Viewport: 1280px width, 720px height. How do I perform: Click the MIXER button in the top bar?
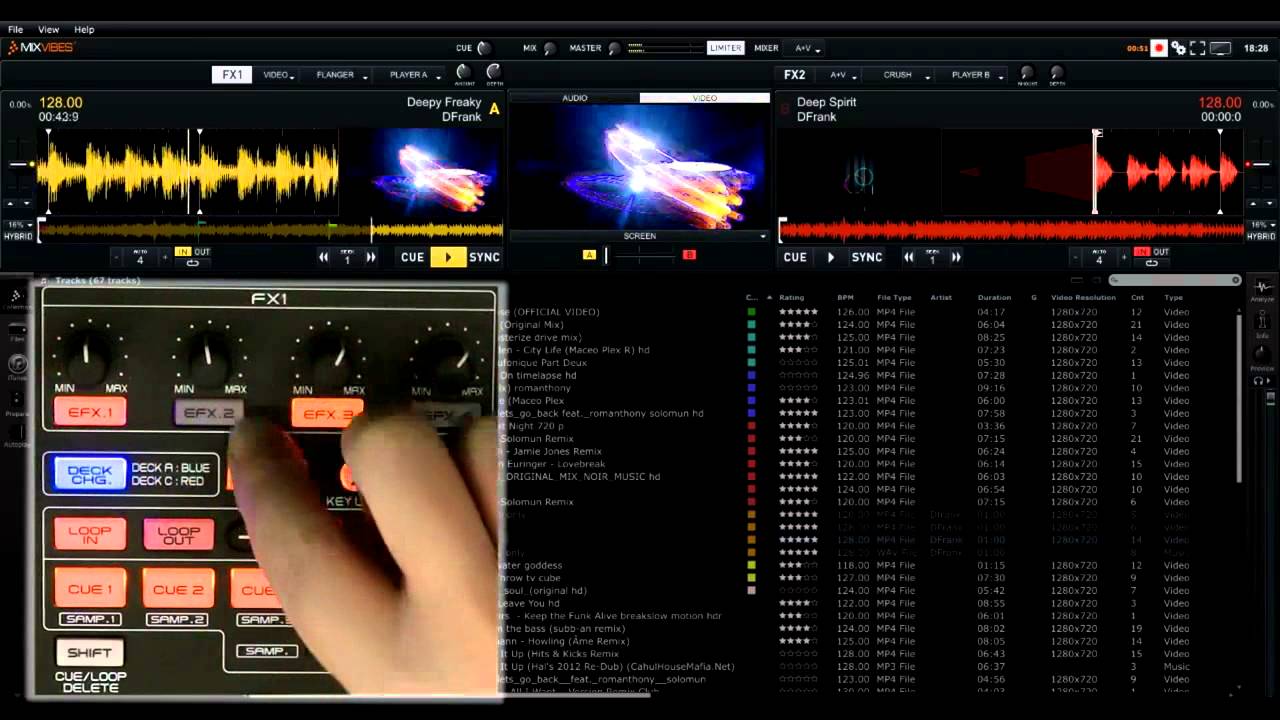766,48
